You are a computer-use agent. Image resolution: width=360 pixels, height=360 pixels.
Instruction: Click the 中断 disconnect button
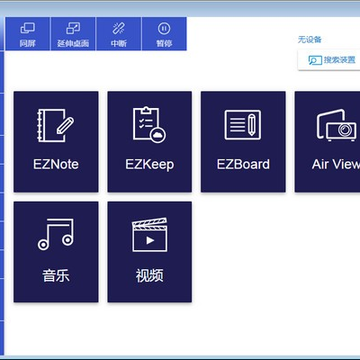click(x=119, y=34)
